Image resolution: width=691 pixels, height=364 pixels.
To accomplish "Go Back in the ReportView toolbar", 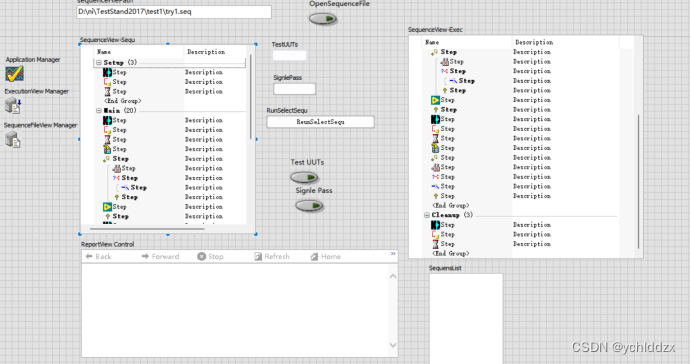I will coord(98,256).
